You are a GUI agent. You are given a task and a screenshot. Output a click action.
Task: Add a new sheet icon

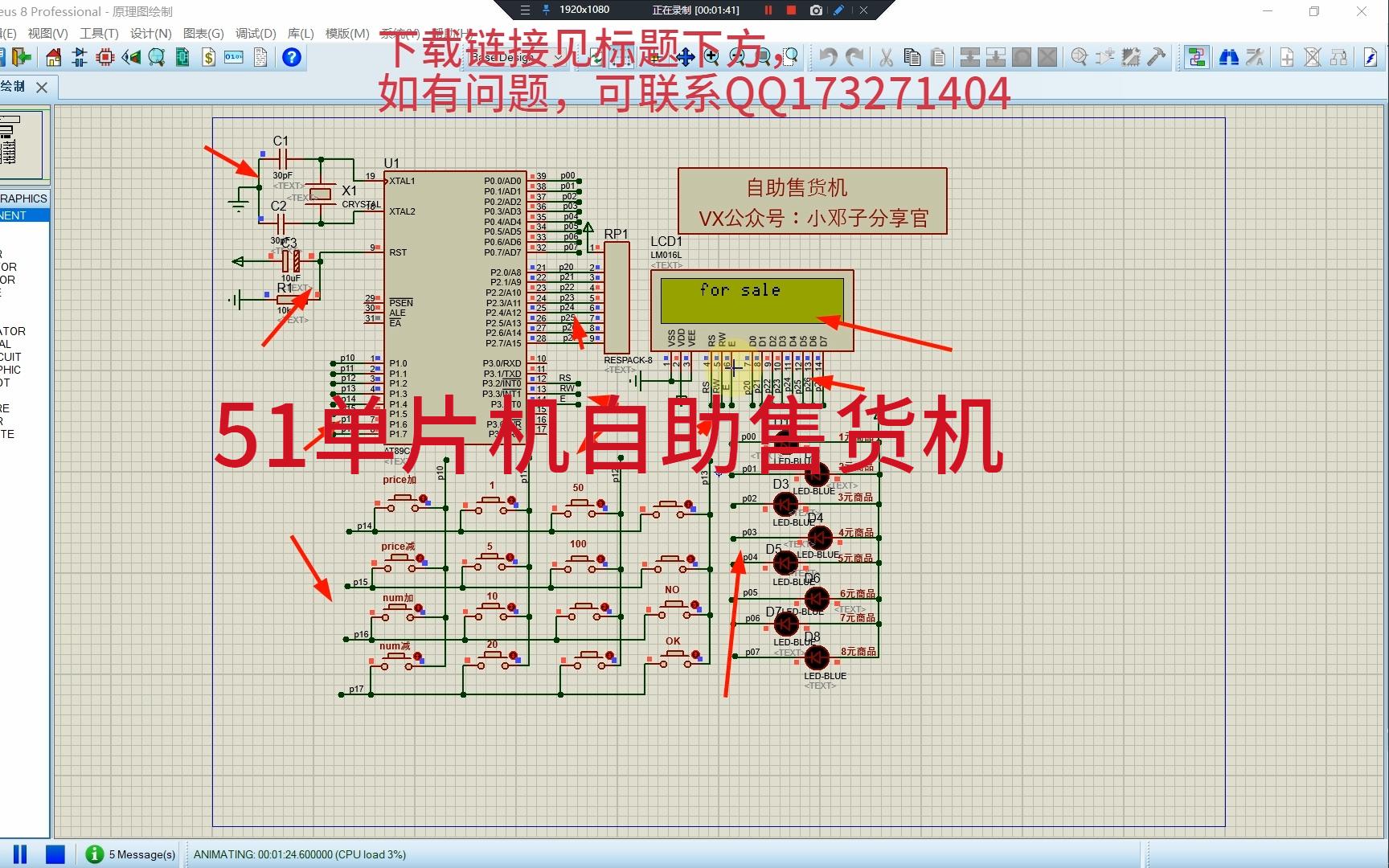pyautogui.click(x=1287, y=57)
